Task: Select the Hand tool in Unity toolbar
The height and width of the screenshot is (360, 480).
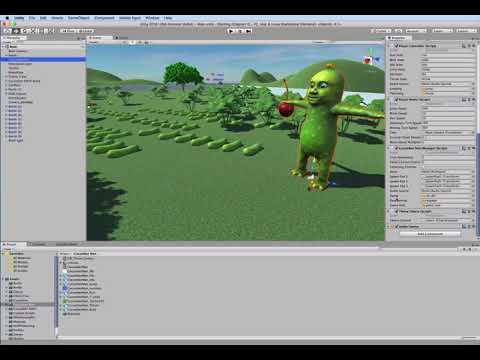Action: tap(8, 31)
